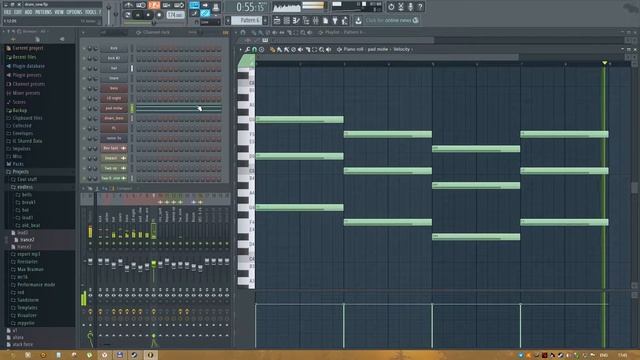Select the drum_bass channel button
640x360 pixels.
(114, 118)
